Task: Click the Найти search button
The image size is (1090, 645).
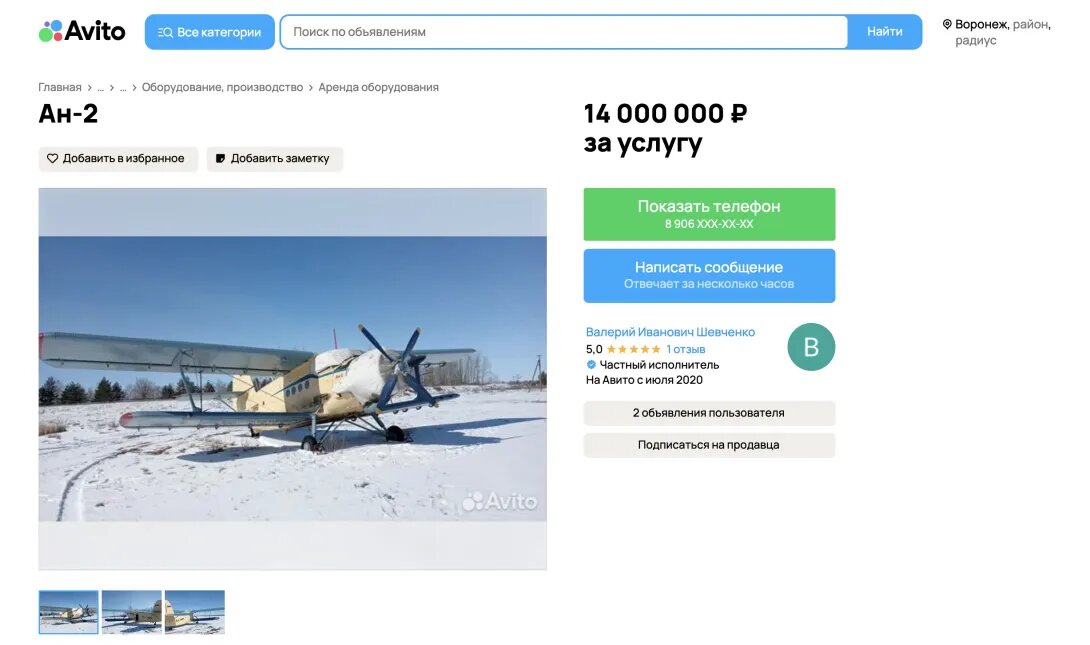Action: pos(884,32)
